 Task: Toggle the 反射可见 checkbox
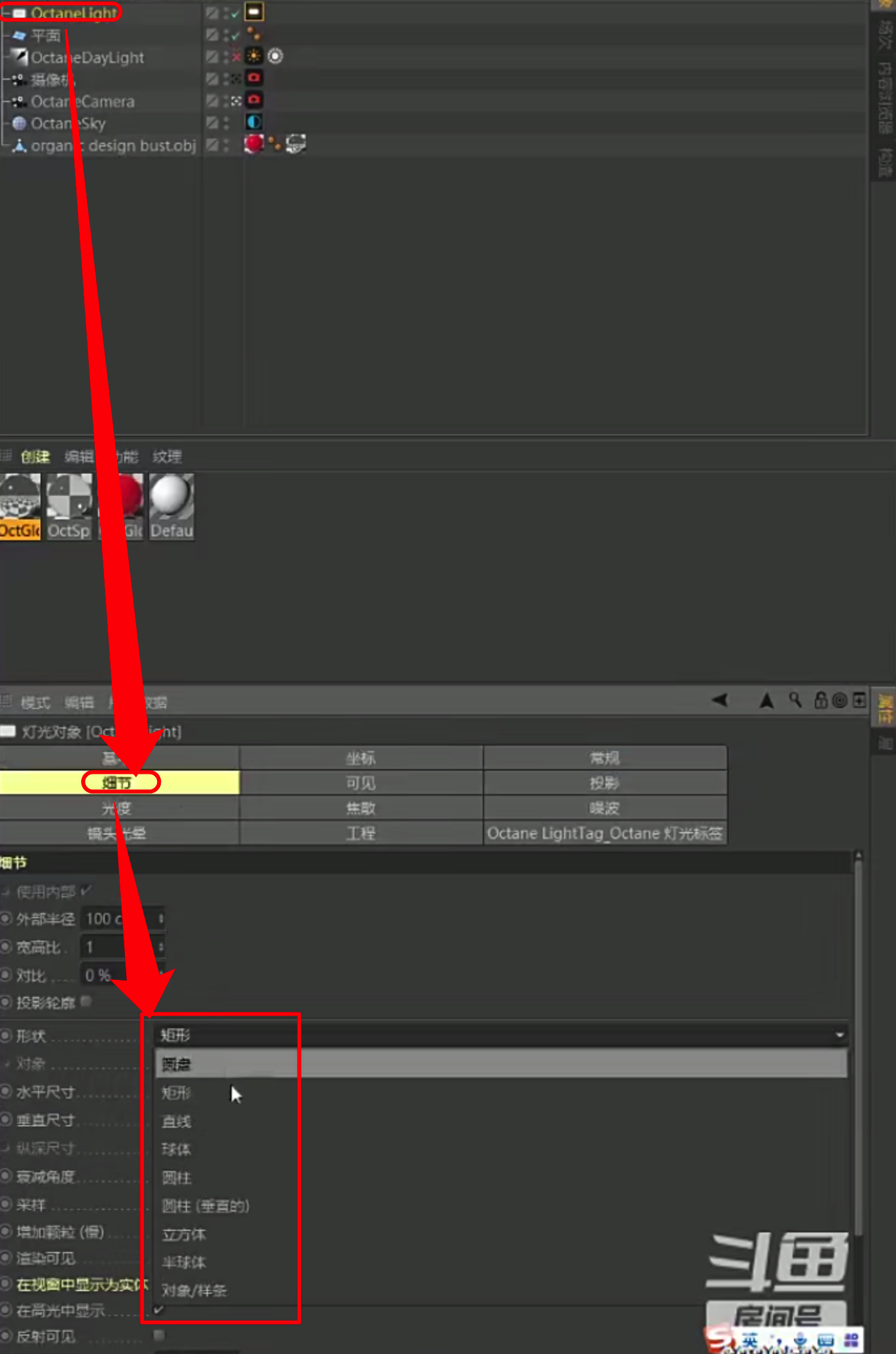click(x=159, y=1334)
